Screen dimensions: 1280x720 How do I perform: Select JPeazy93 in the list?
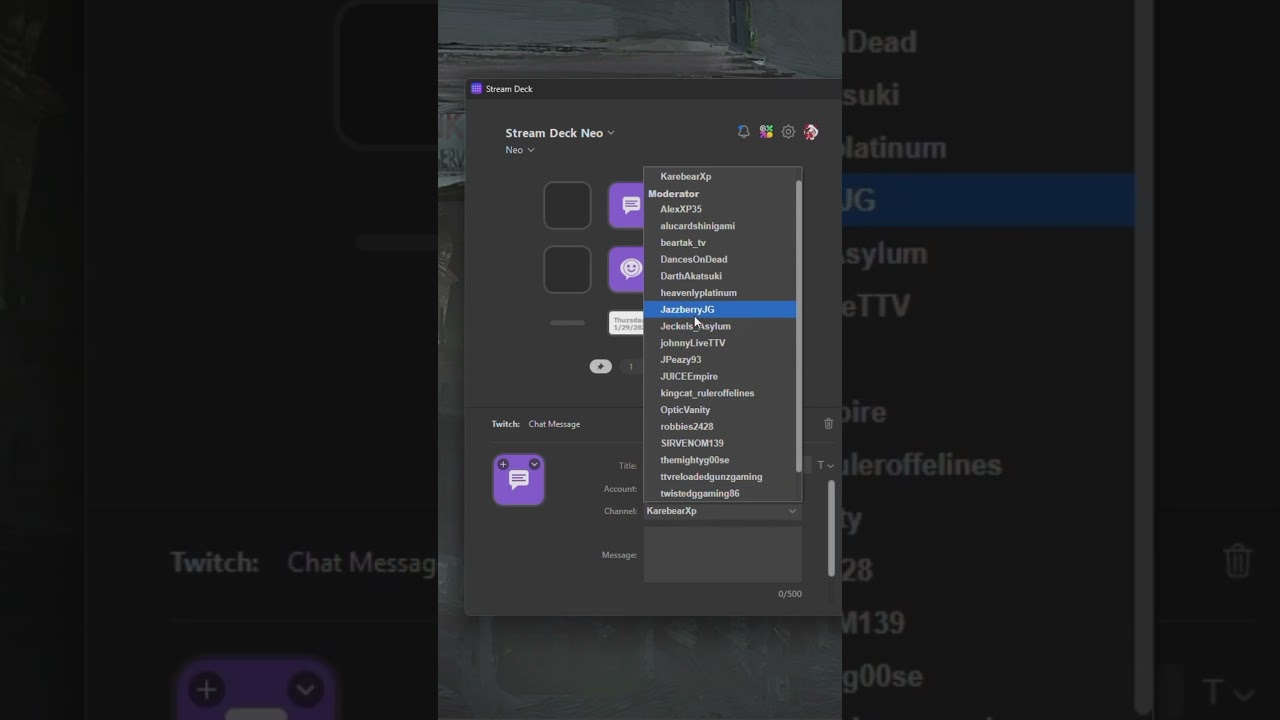(x=719, y=360)
